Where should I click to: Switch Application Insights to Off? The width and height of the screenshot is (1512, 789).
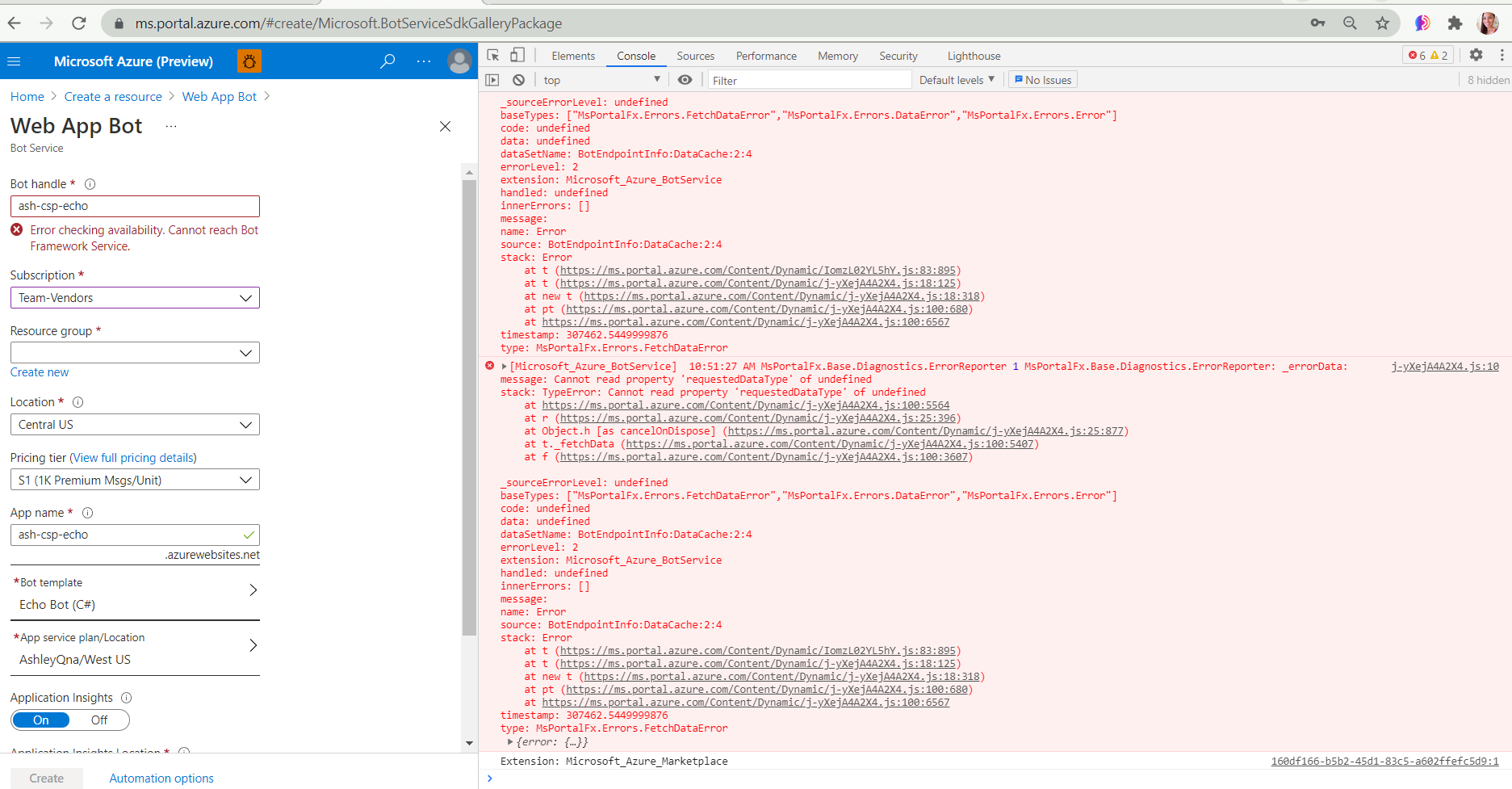pyautogui.click(x=98, y=720)
